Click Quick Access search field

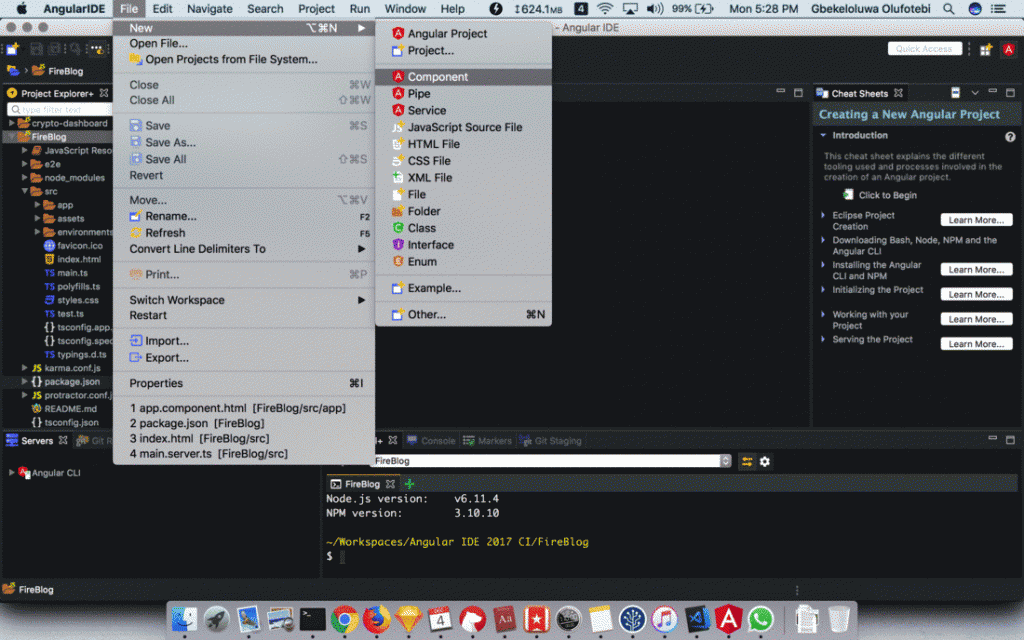pyautogui.click(x=924, y=49)
